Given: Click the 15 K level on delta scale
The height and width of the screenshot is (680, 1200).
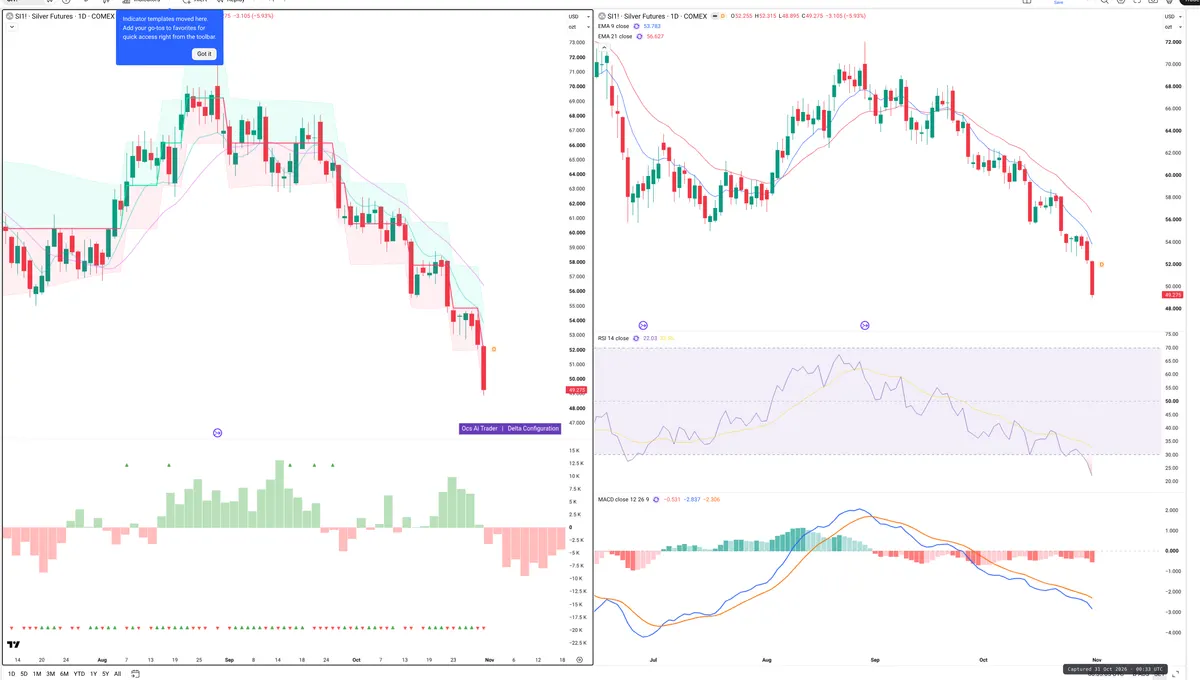Looking at the screenshot, I should [576, 450].
